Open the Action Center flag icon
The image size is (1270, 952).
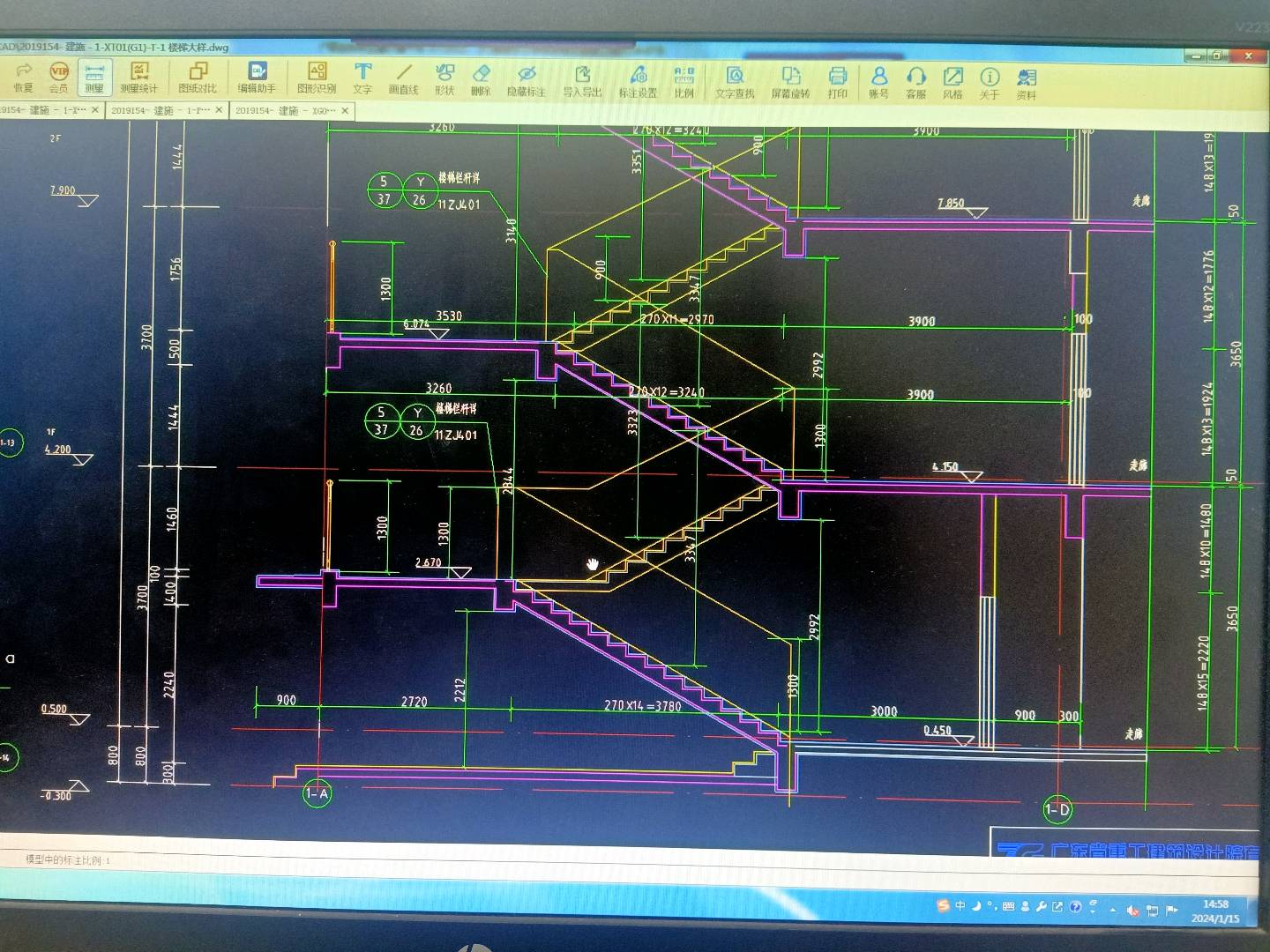[x=1171, y=911]
